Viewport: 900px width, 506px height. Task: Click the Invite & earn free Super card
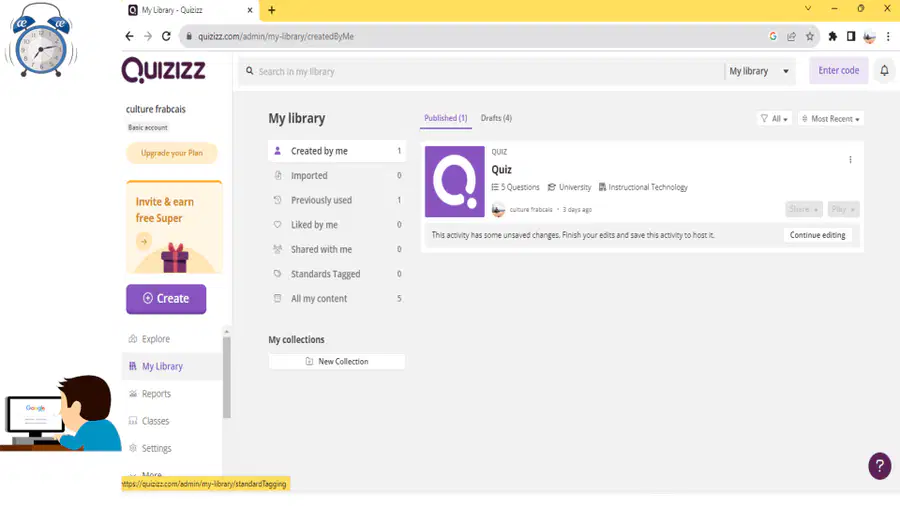174,227
